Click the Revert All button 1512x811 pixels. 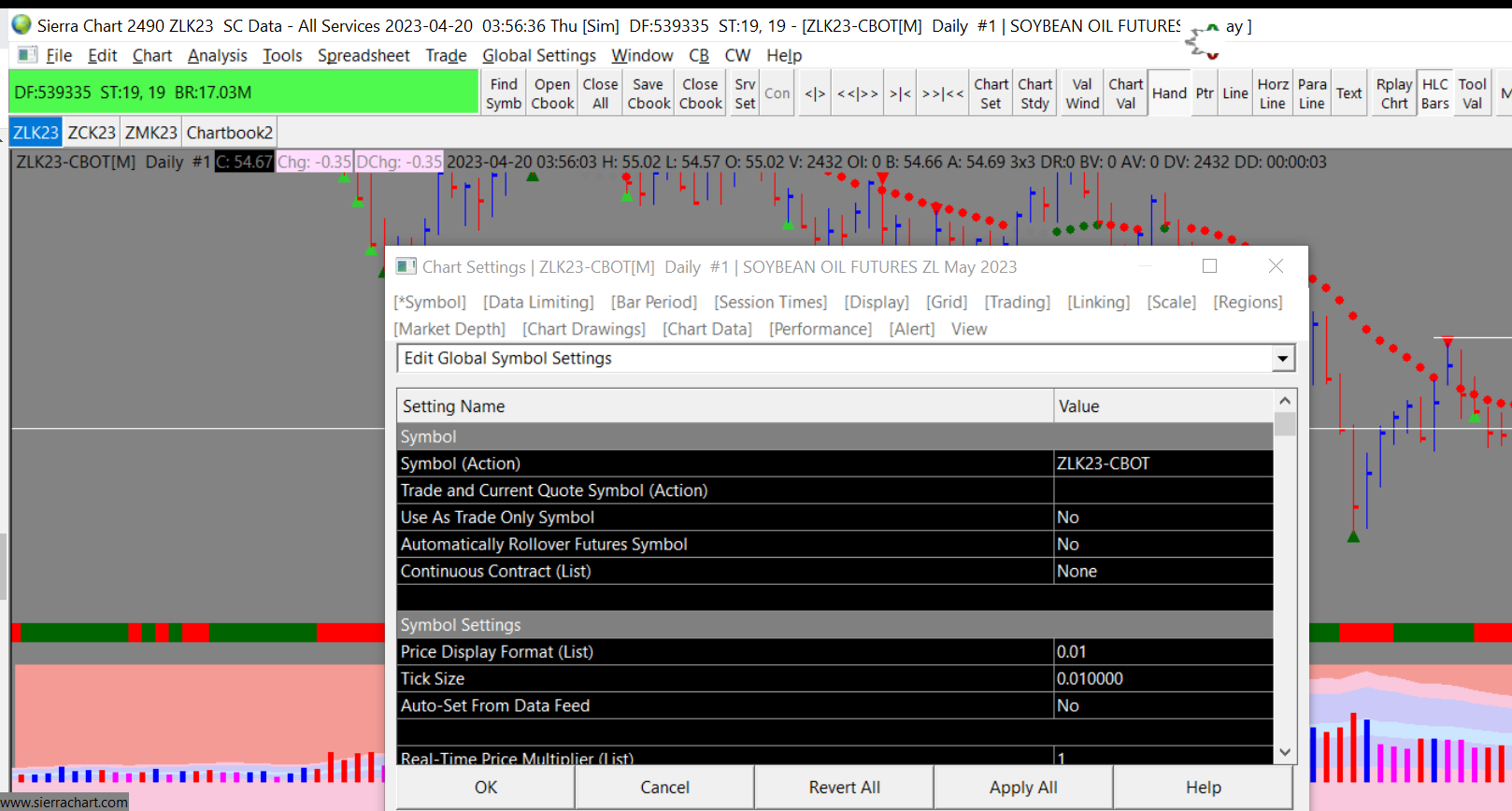(844, 788)
